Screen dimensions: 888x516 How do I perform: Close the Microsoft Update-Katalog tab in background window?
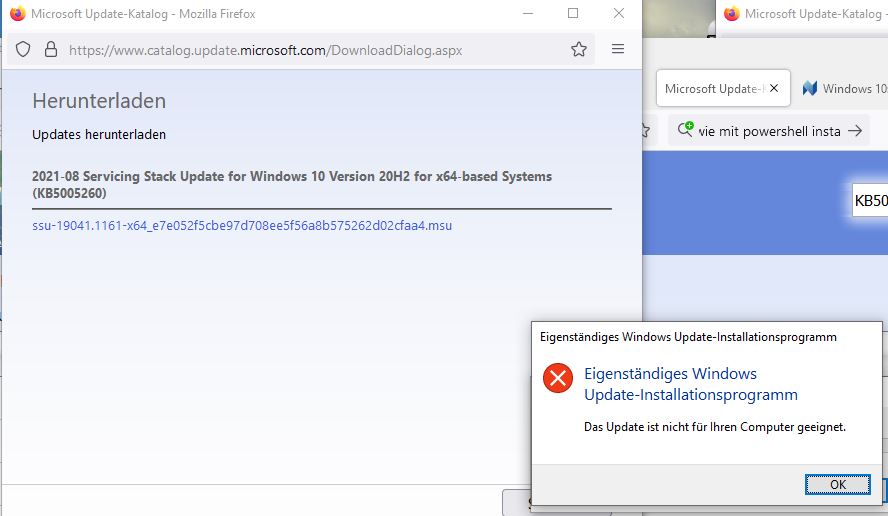[774, 88]
